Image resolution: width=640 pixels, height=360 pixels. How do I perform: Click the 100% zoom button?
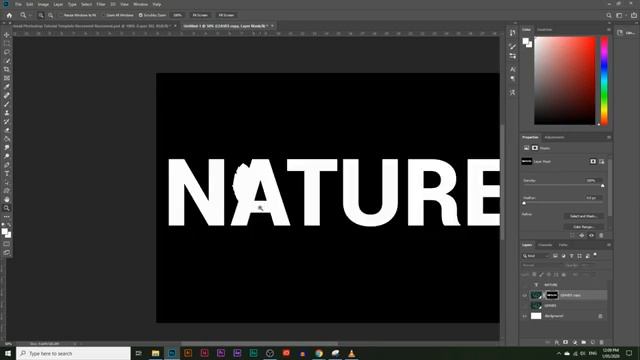(x=178, y=15)
